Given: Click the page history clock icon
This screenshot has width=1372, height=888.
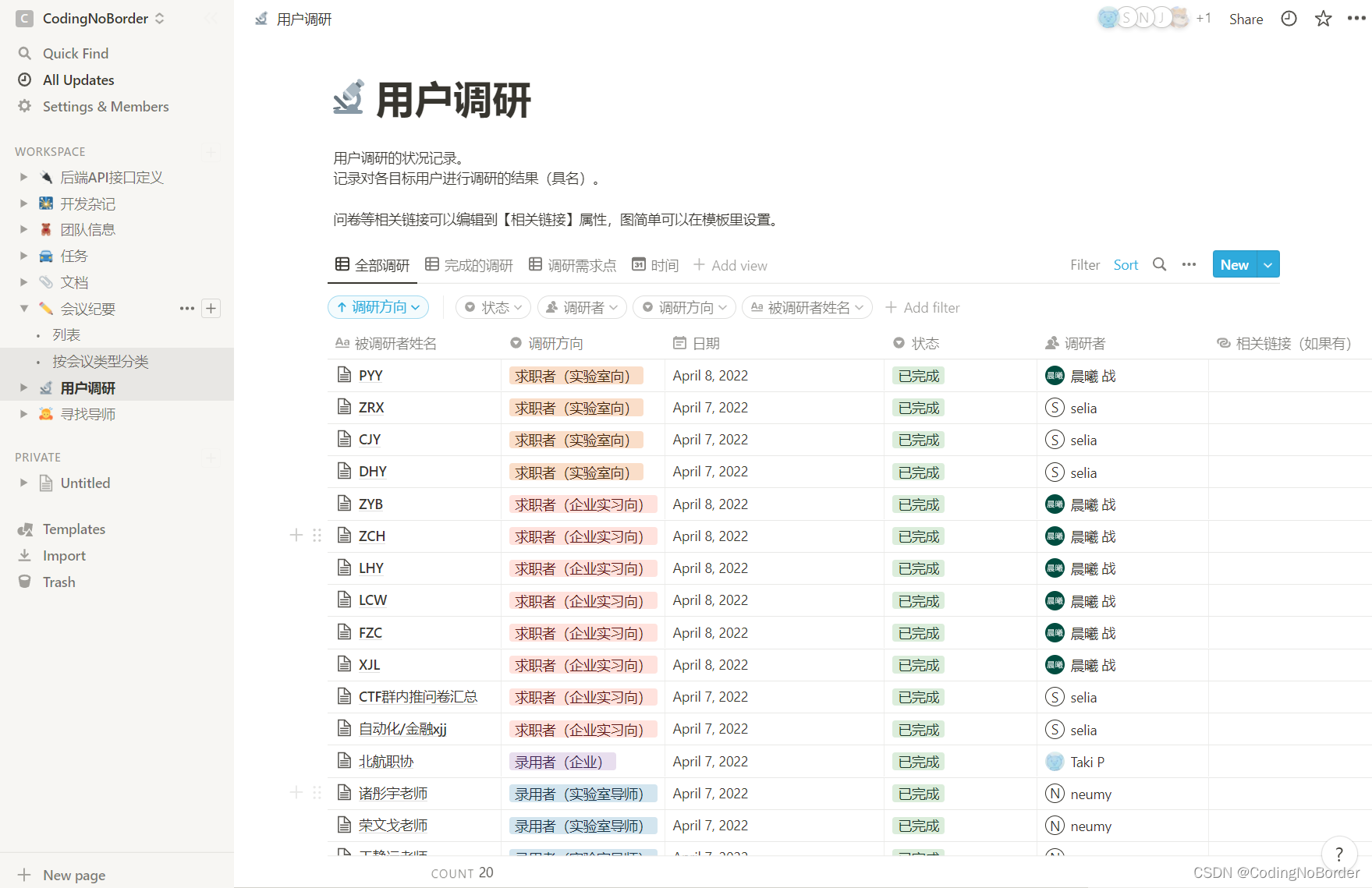Looking at the screenshot, I should coord(1289,19).
